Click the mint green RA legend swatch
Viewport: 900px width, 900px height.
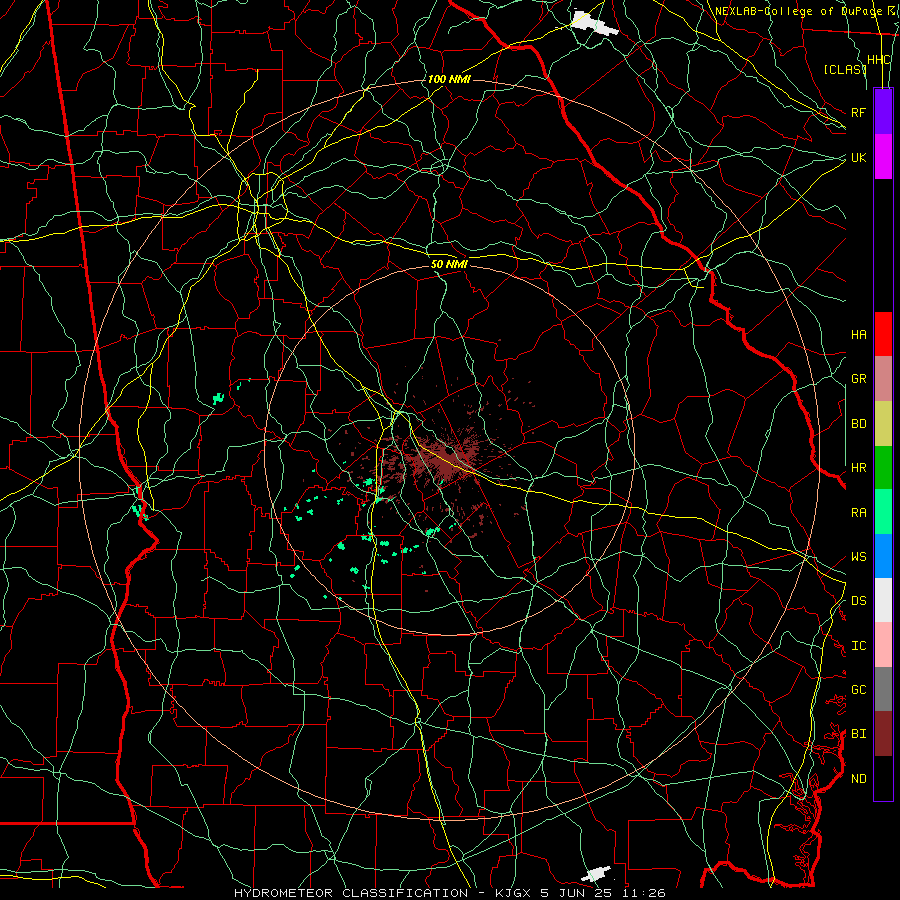point(883,512)
